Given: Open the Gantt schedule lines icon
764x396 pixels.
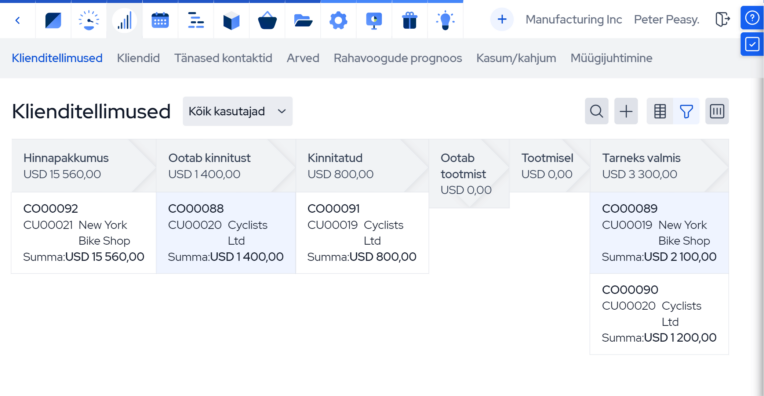Looking at the screenshot, I should (x=196, y=20).
